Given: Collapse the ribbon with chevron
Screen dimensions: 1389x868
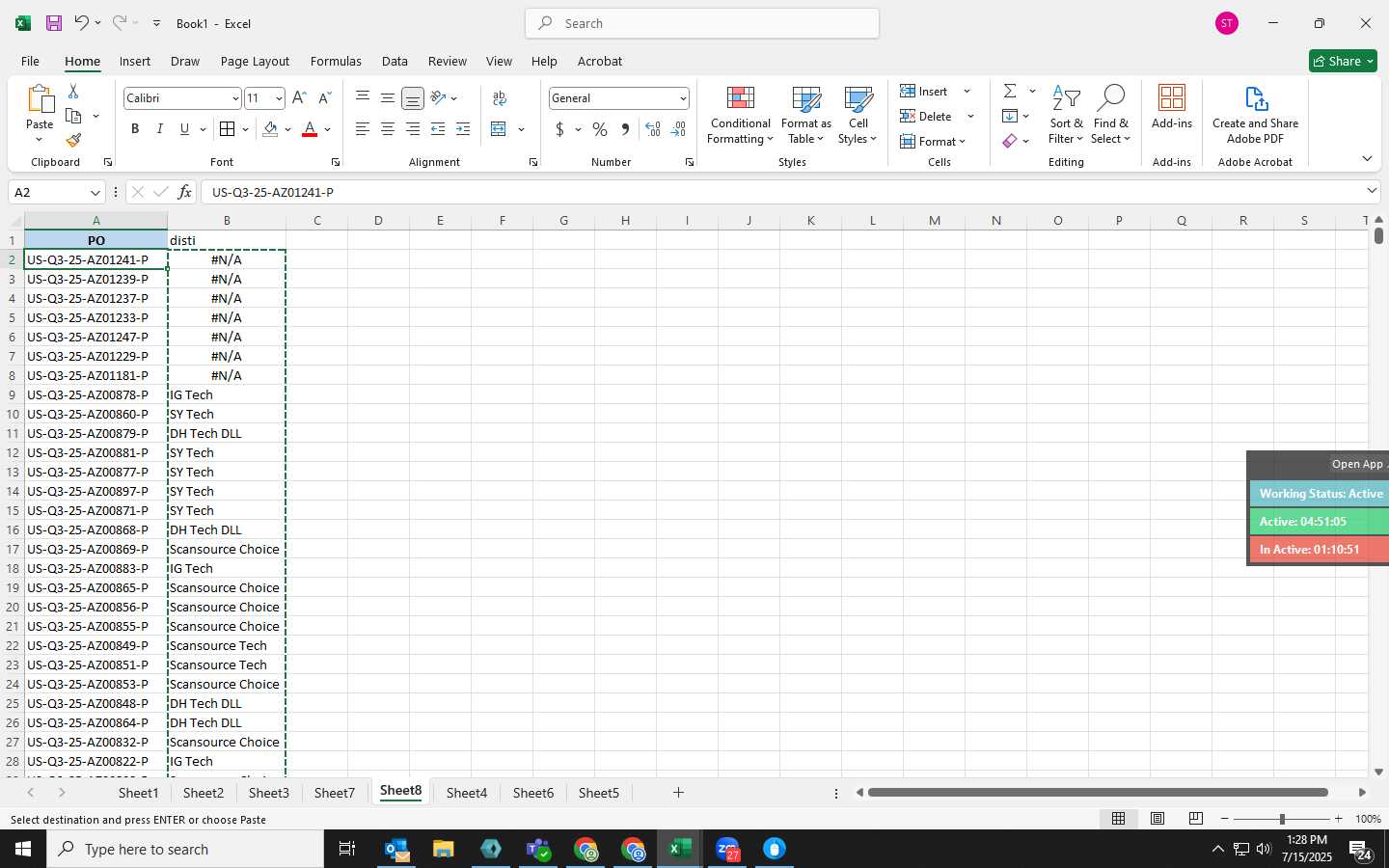Looking at the screenshot, I should pyautogui.click(x=1367, y=158).
